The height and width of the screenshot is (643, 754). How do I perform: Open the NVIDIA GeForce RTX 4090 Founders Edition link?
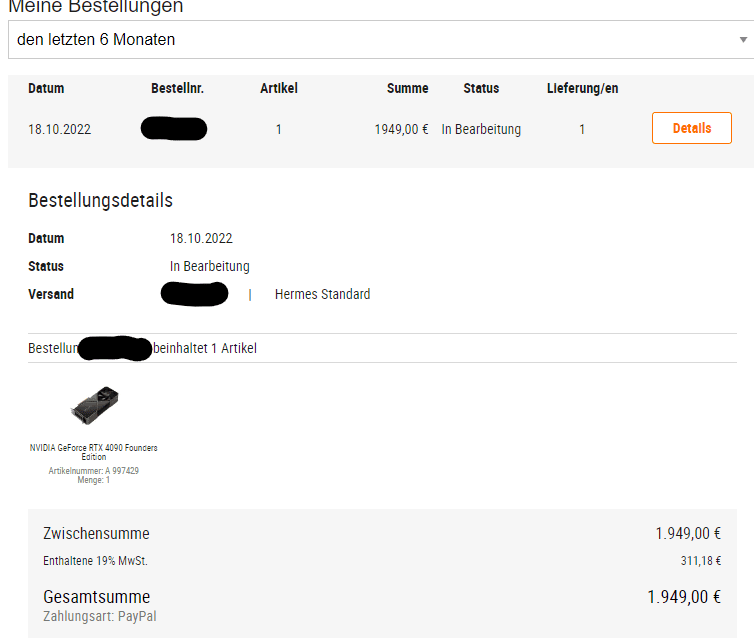[x=94, y=452]
